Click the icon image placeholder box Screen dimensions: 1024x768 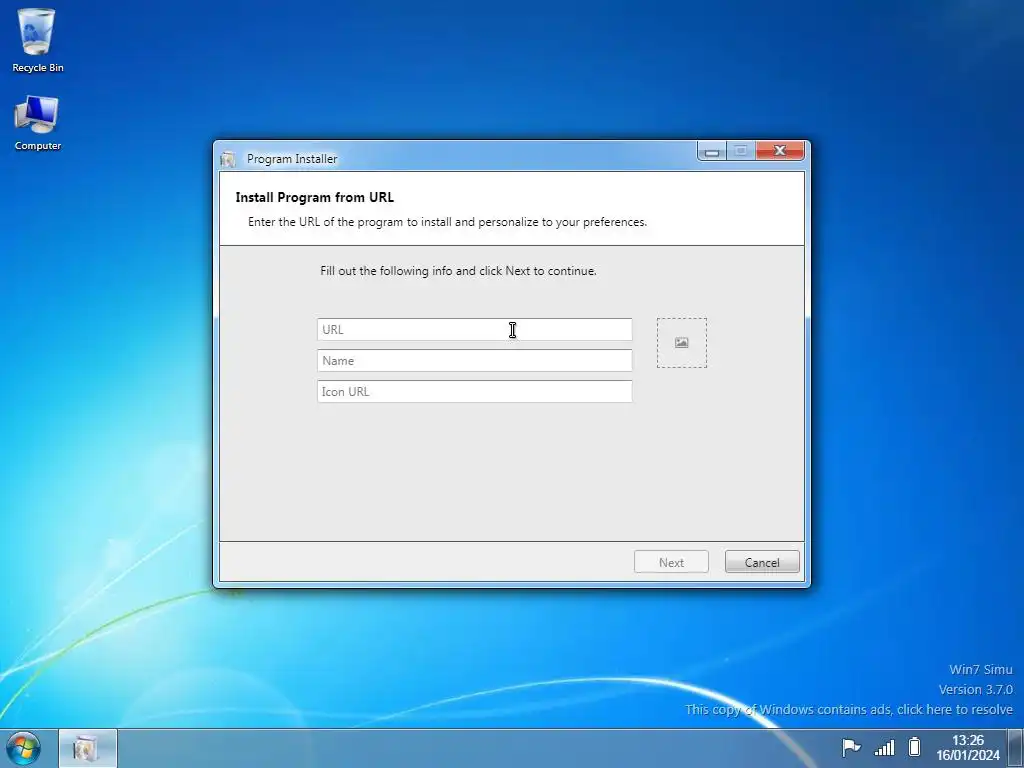681,343
